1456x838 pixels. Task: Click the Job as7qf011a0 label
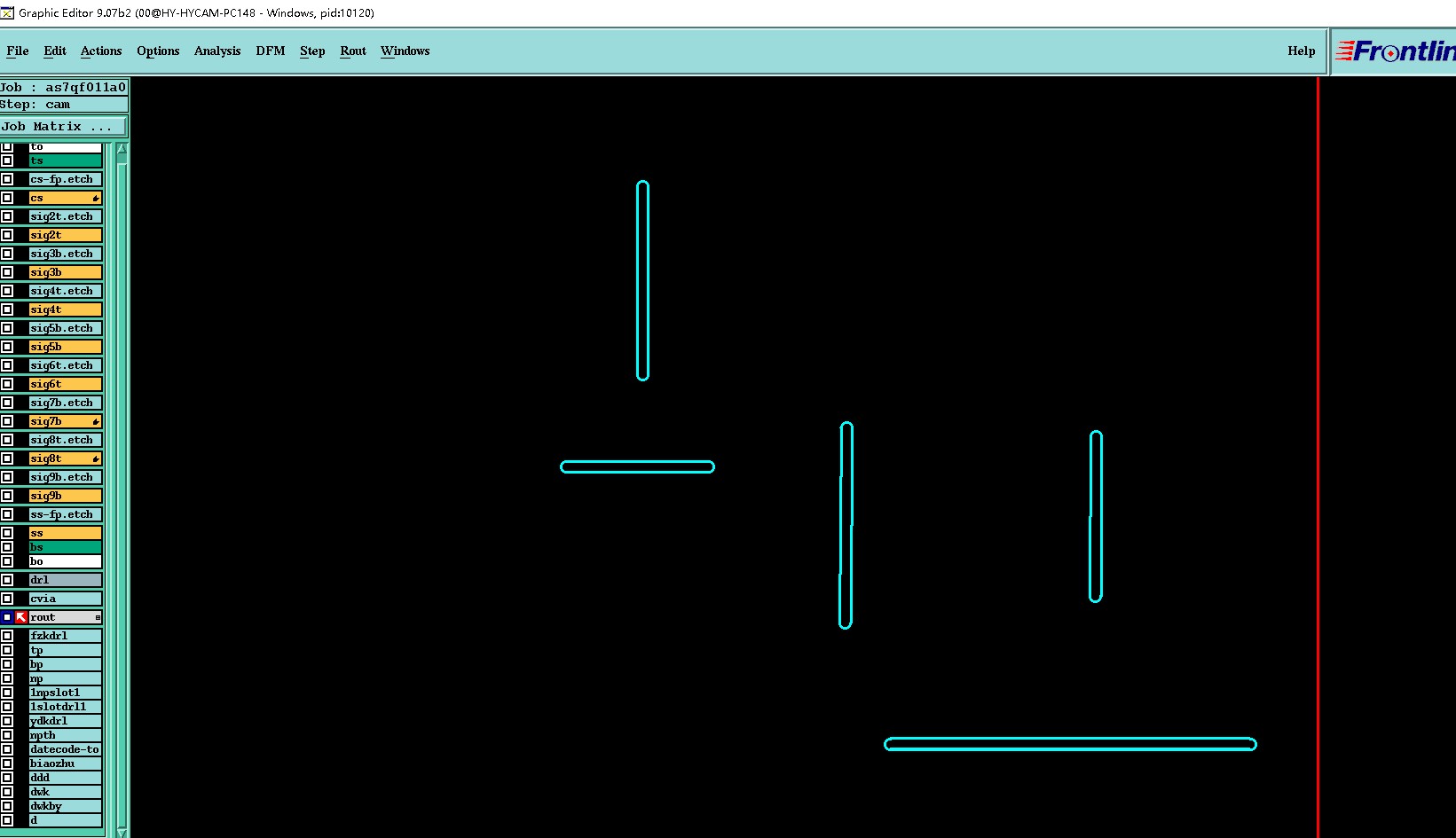coord(63,87)
